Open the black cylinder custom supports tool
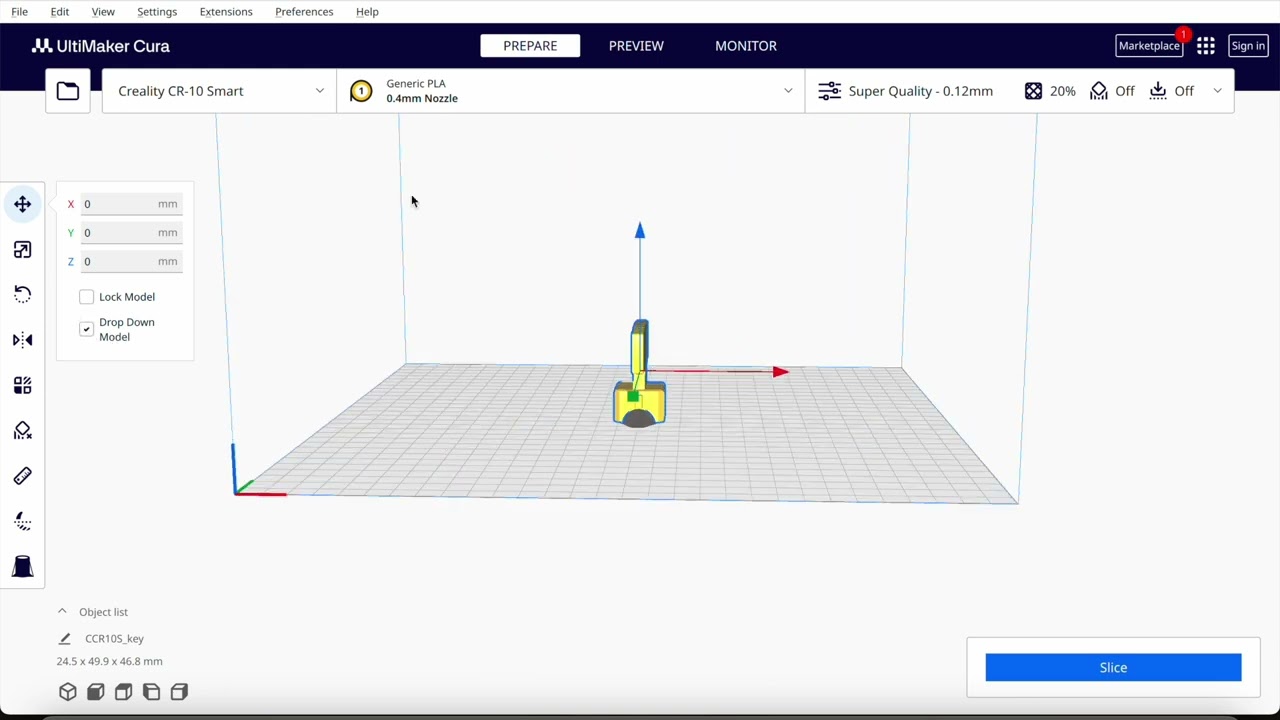 (x=22, y=567)
